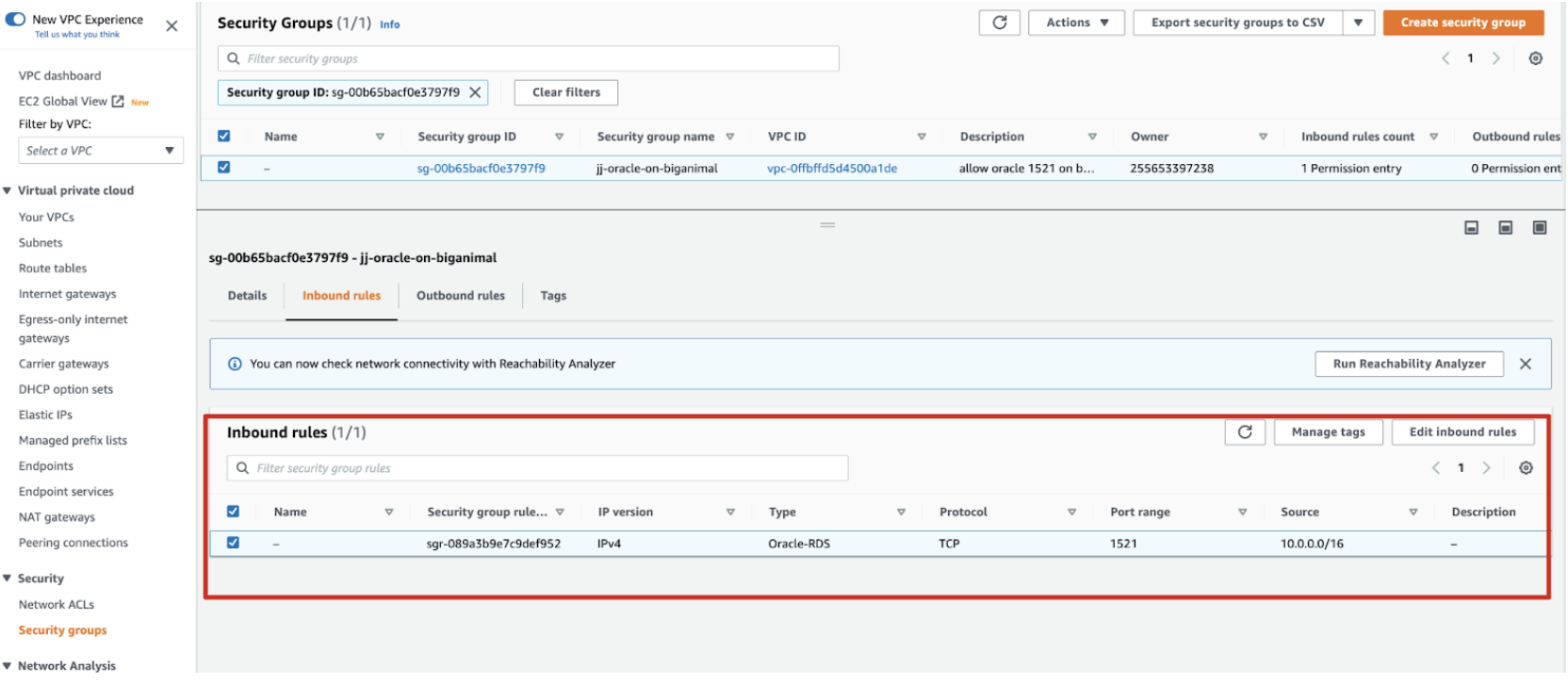Dismiss the Reachability Analyzer notice
The height and width of the screenshot is (684, 1568).
click(x=1525, y=364)
